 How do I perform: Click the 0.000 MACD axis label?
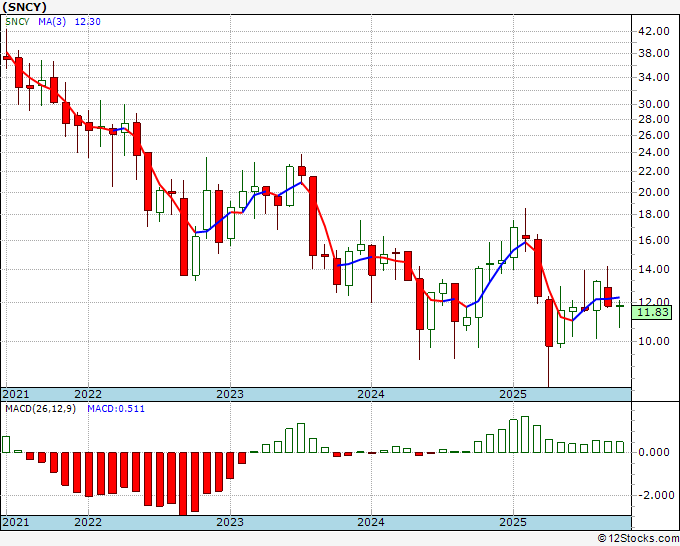pos(654,452)
